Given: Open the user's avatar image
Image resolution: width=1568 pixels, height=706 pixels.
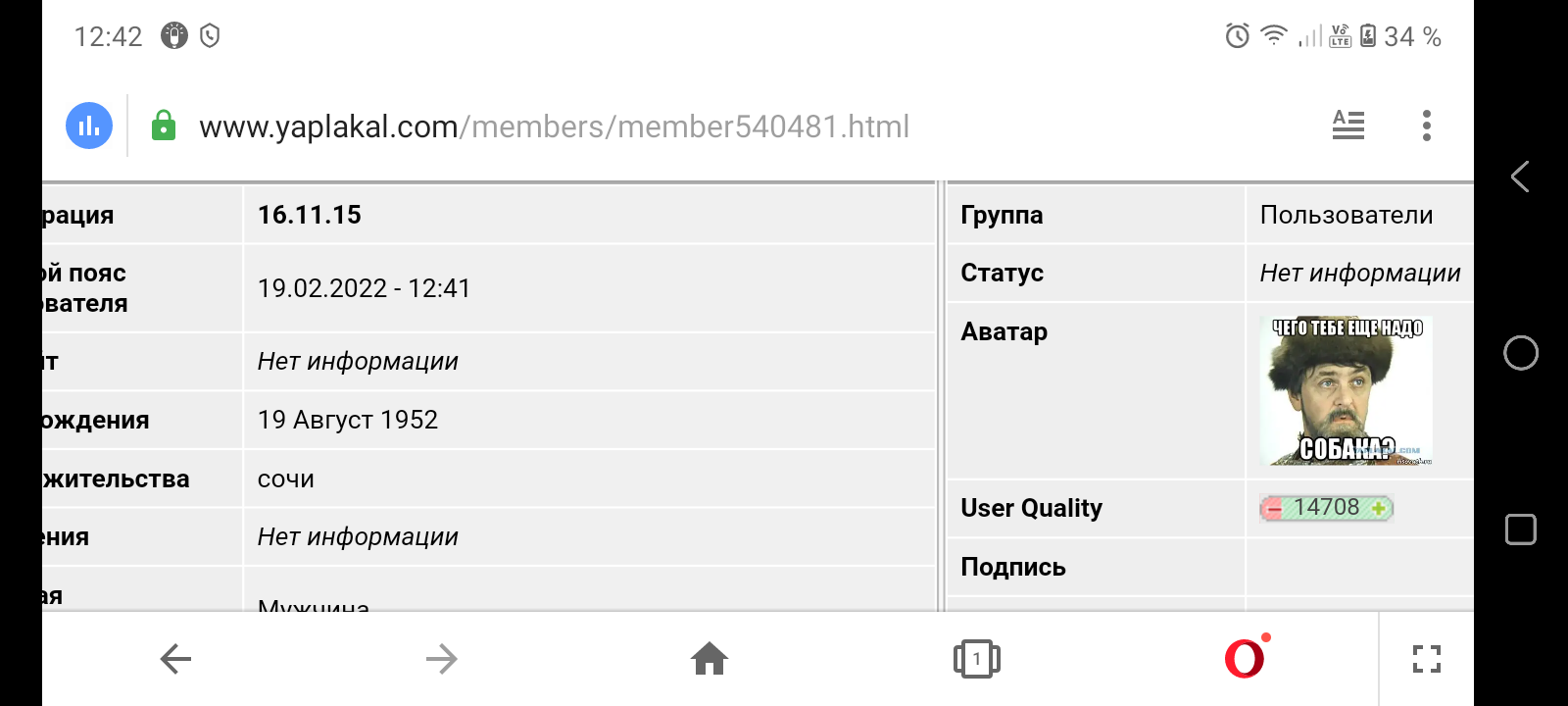Looking at the screenshot, I should pyautogui.click(x=1347, y=391).
